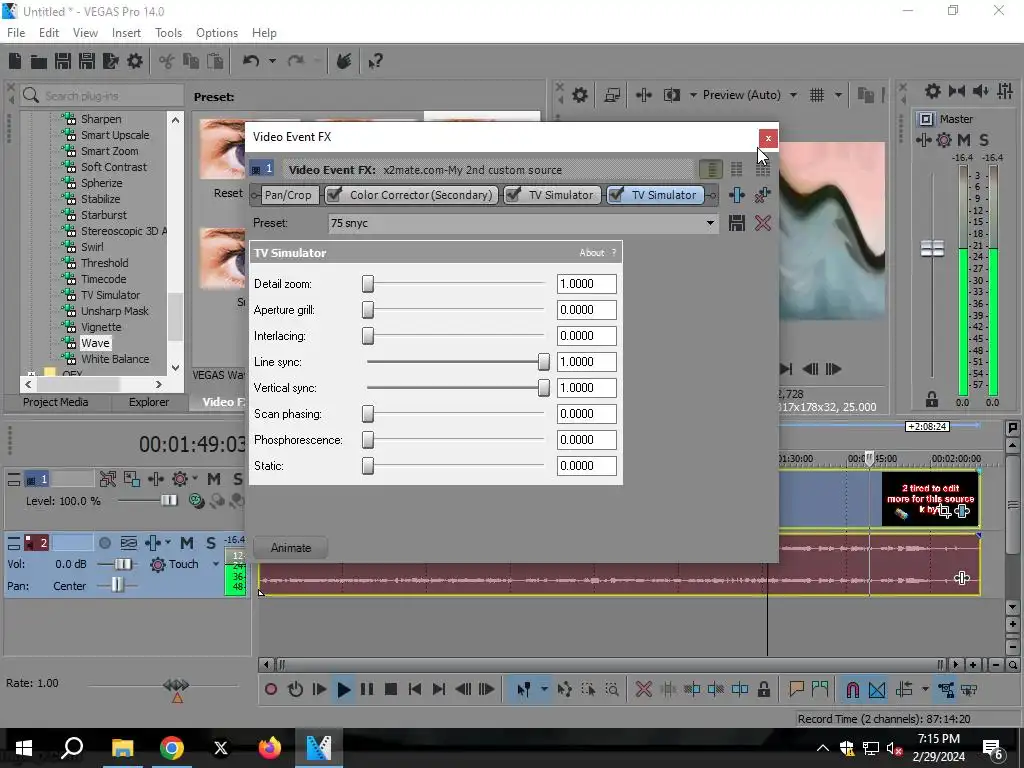
Task: Click Remove Selected Plug-In icon
Action: point(762,195)
